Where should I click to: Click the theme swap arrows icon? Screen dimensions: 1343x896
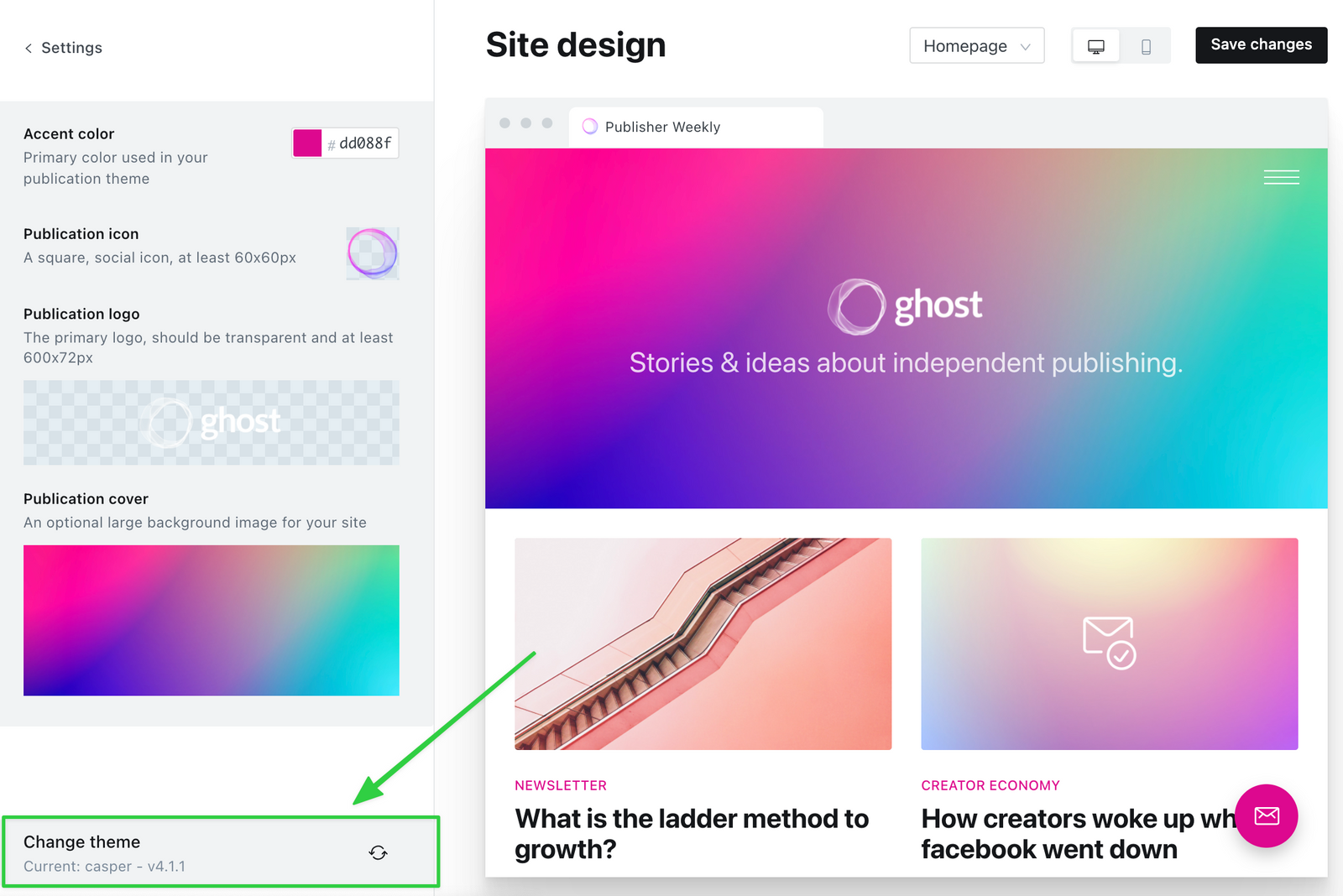[x=379, y=853]
